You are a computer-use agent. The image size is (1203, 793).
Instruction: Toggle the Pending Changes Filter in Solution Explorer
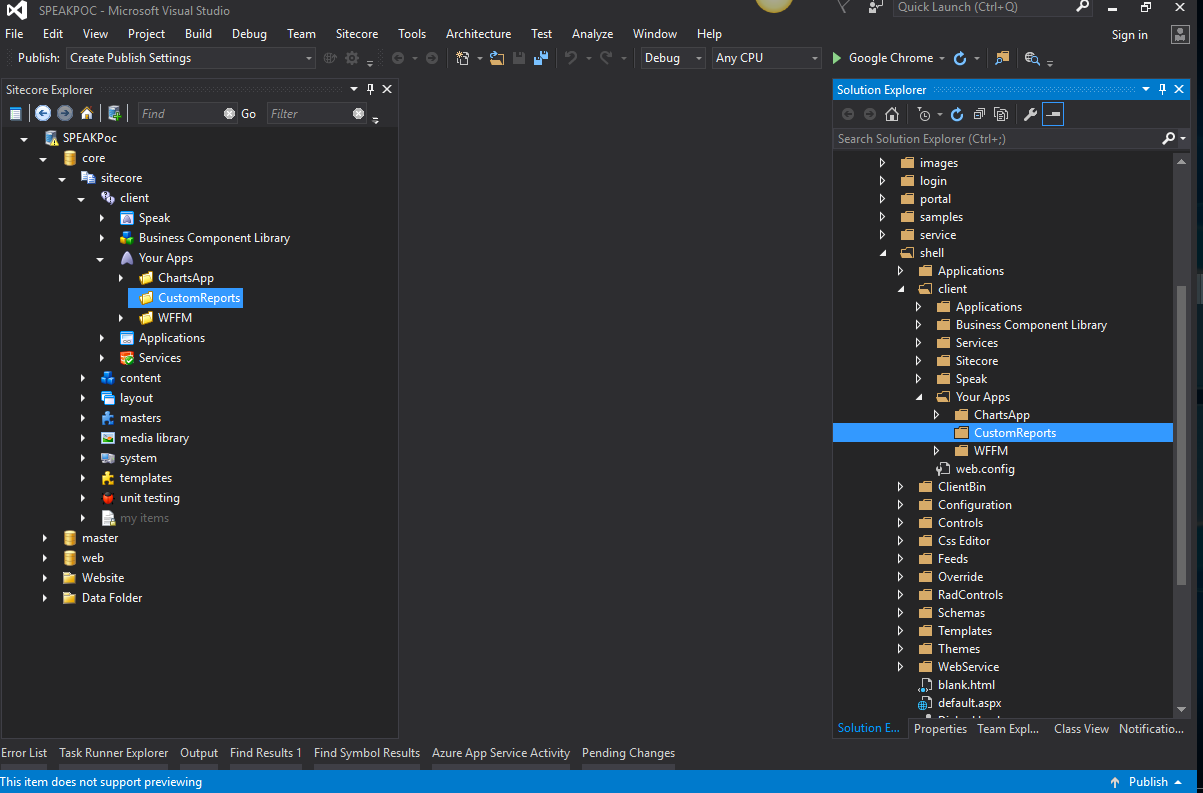(925, 113)
